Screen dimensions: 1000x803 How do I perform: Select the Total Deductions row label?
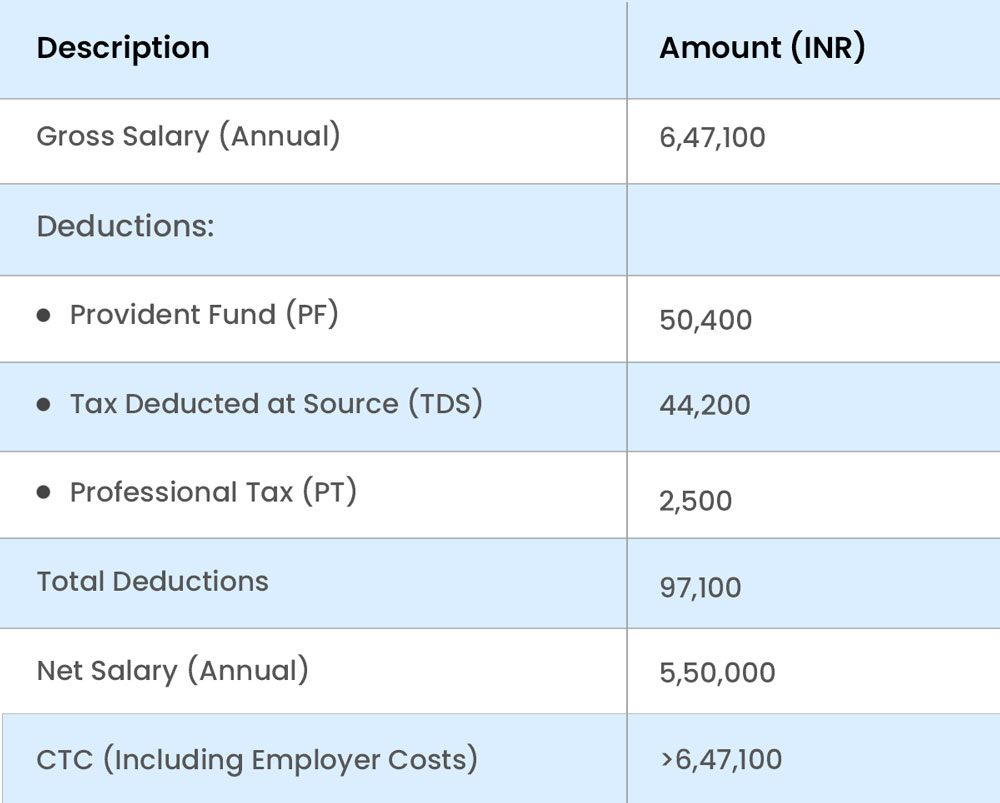(152, 582)
